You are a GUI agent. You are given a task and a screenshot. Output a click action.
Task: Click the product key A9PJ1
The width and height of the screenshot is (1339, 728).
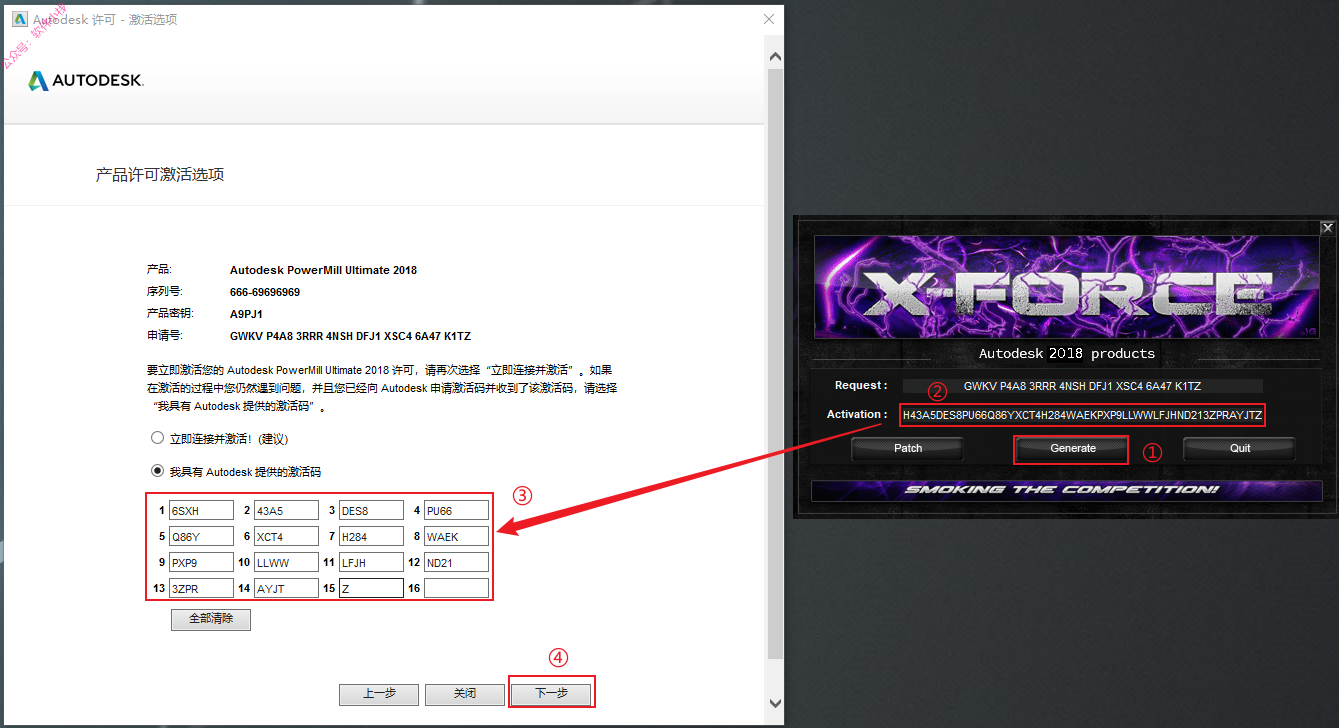(x=246, y=314)
